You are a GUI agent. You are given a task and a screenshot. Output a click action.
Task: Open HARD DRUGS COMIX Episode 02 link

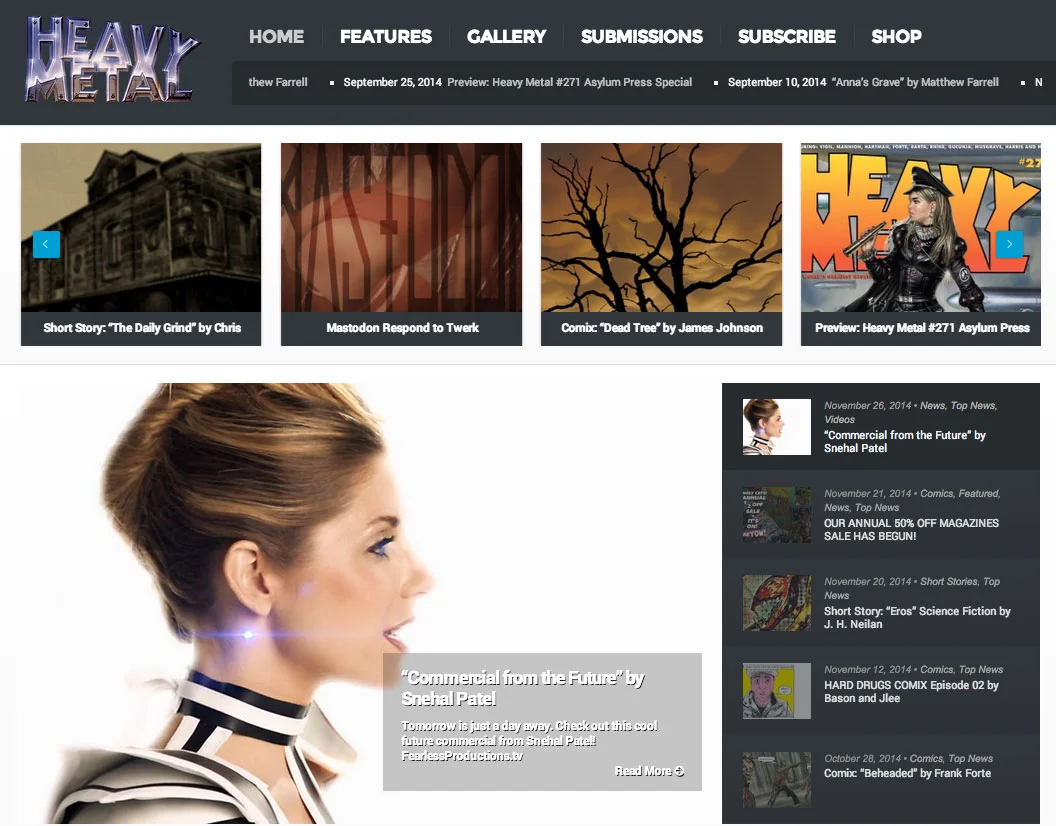(x=911, y=692)
